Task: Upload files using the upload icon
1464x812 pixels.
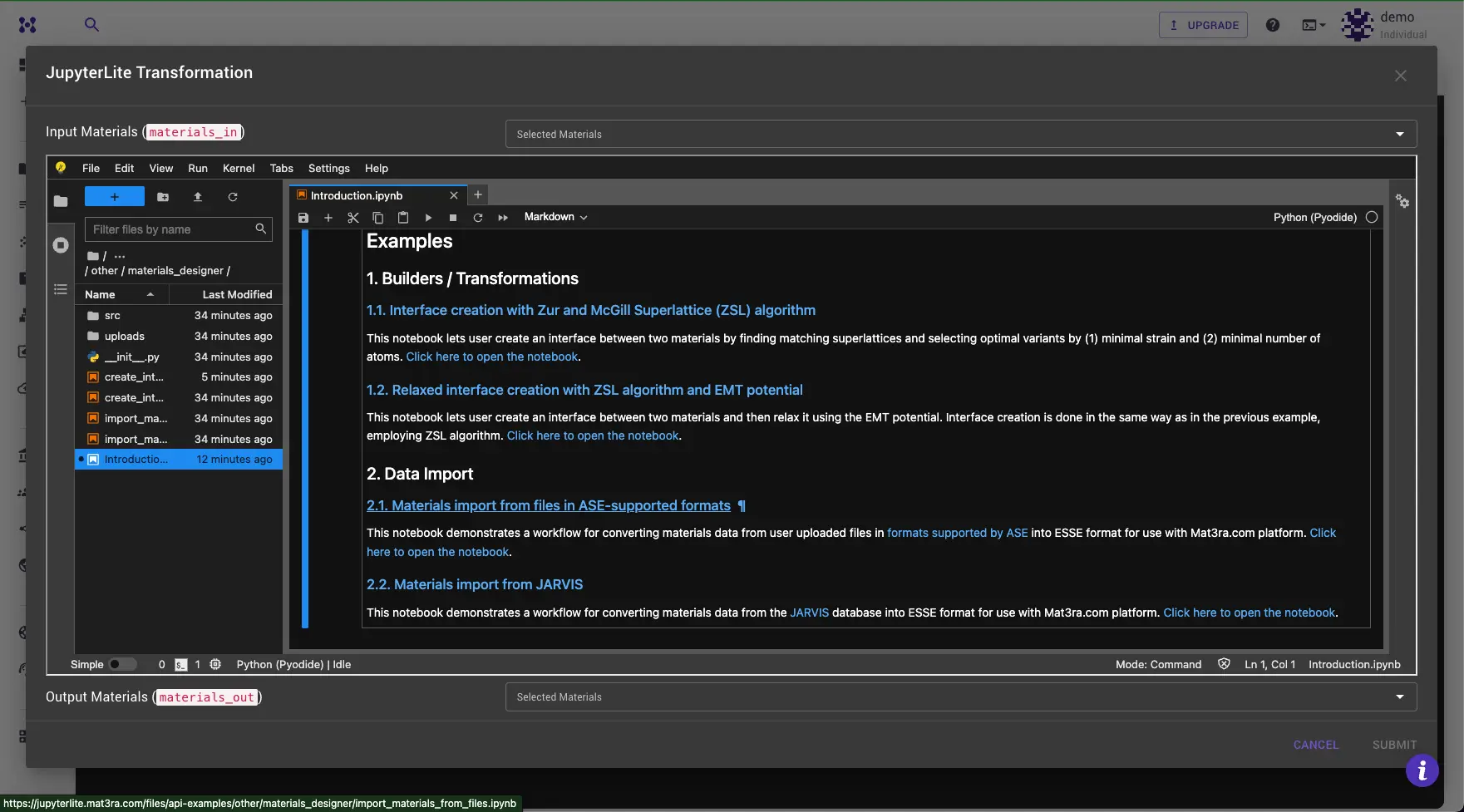Action: tap(198, 197)
